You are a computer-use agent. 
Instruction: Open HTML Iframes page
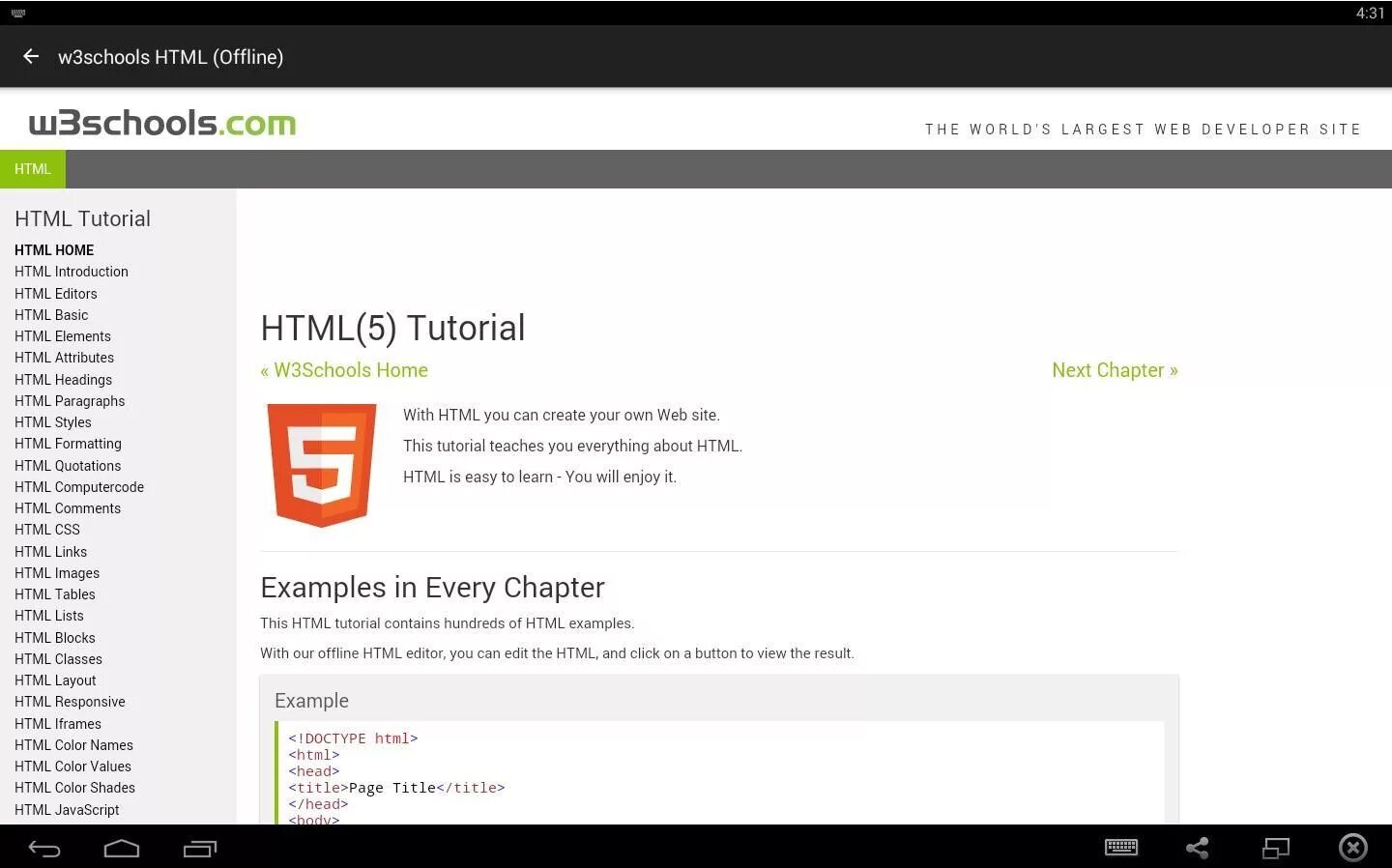pos(58,724)
